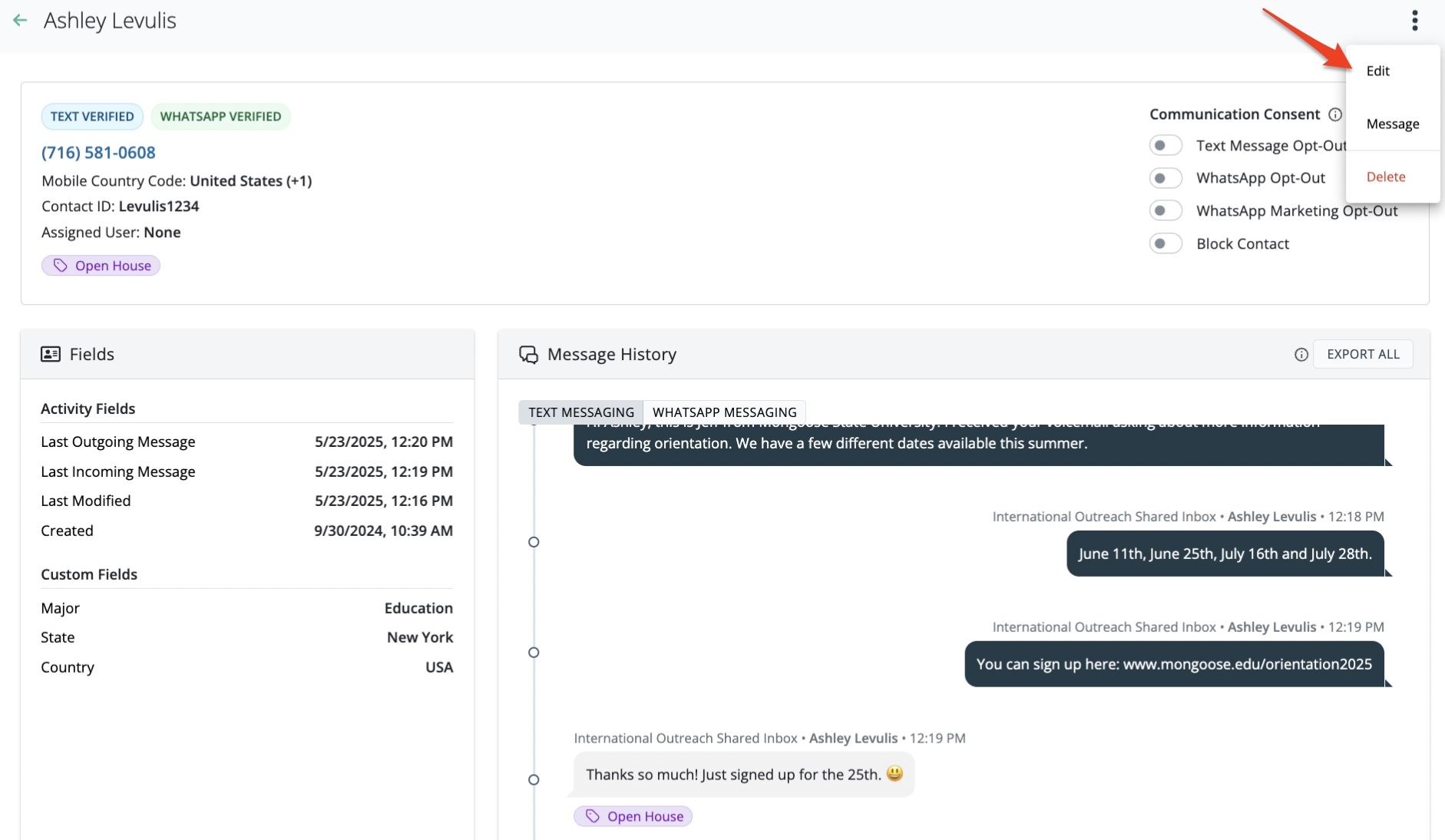Choose Delete from the contact menu

1385,177
